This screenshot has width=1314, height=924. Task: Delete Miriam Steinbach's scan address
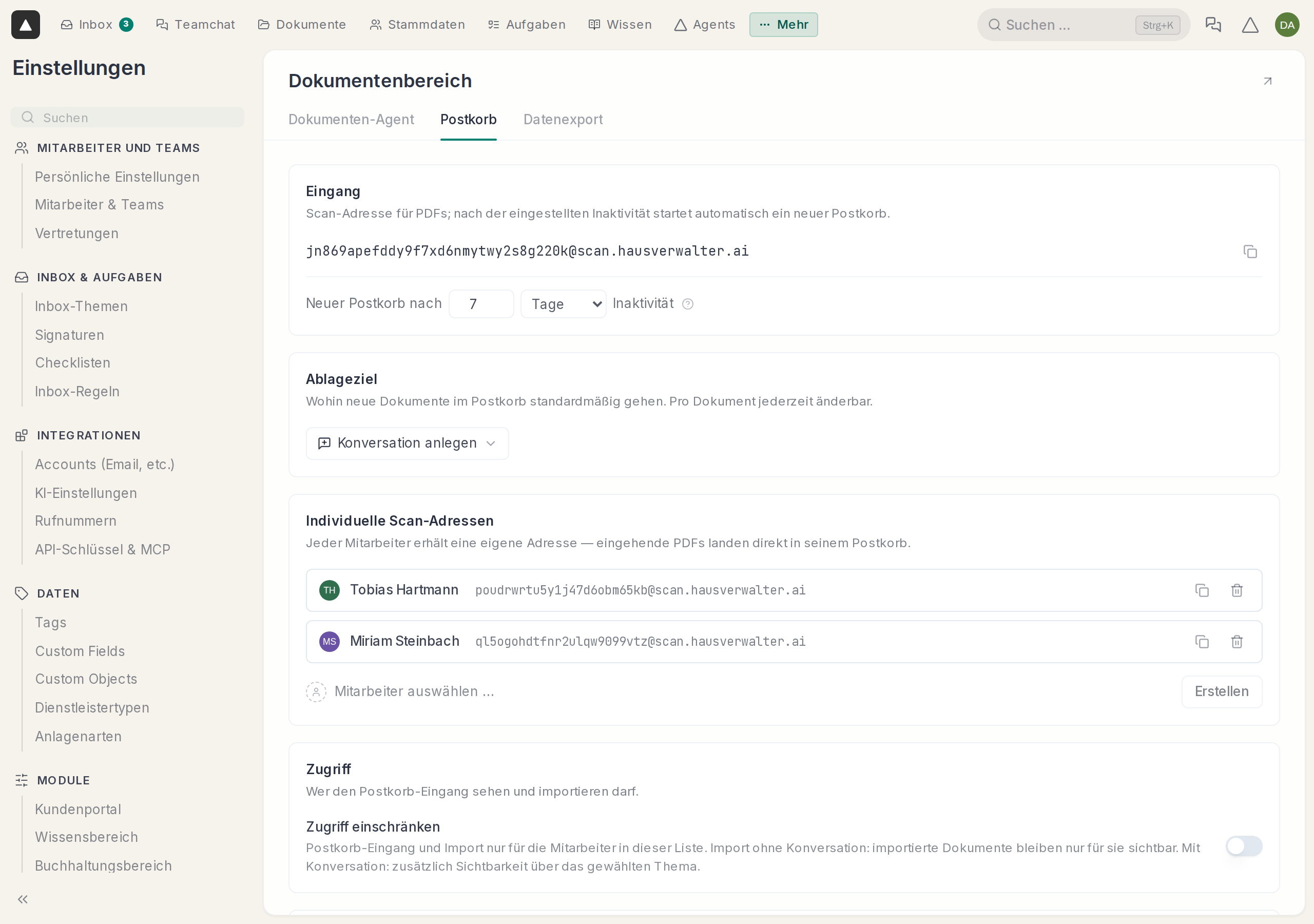pyautogui.click(x=1236, y=641)
